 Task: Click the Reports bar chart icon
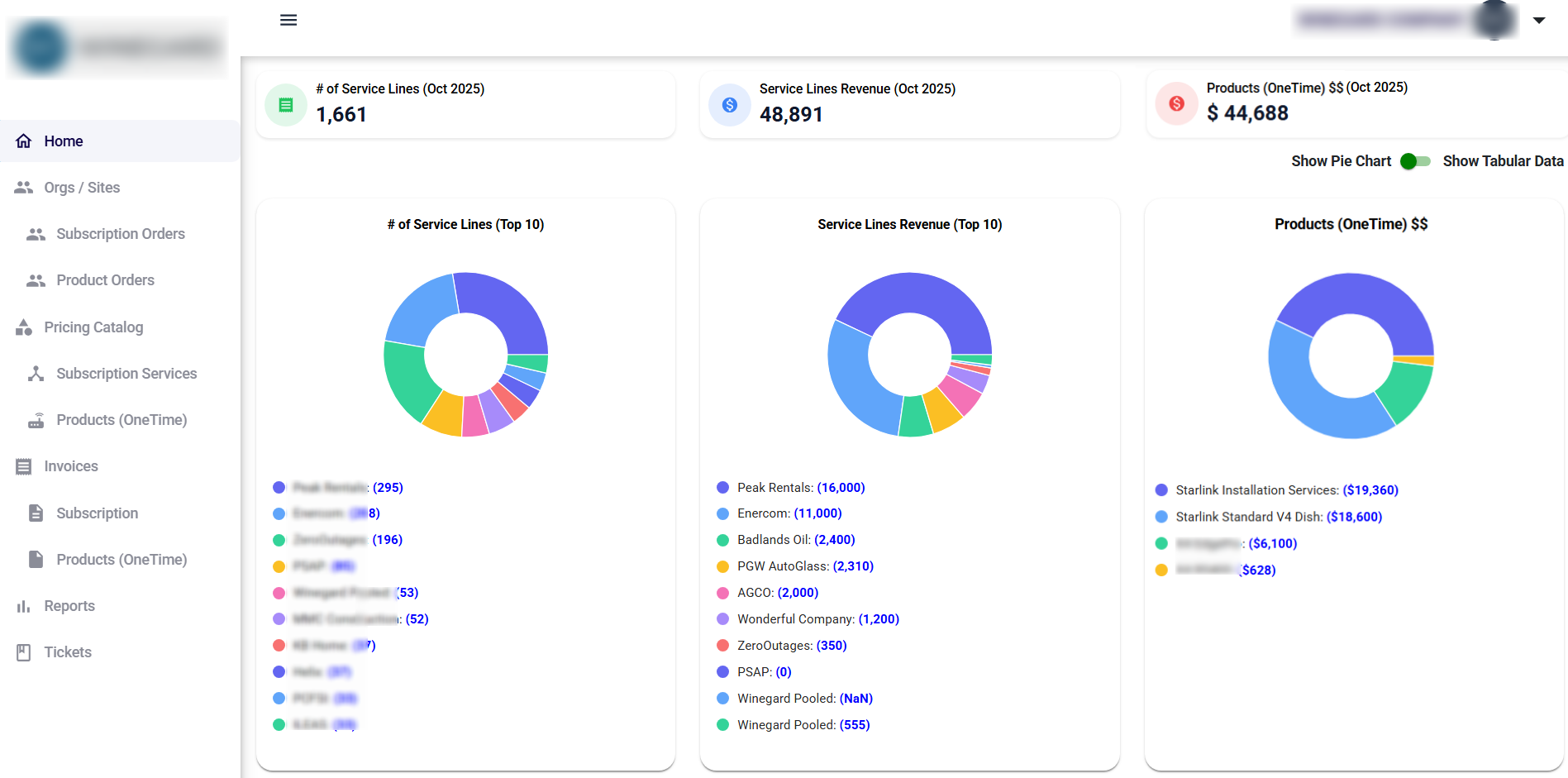(x=24, y=606)
